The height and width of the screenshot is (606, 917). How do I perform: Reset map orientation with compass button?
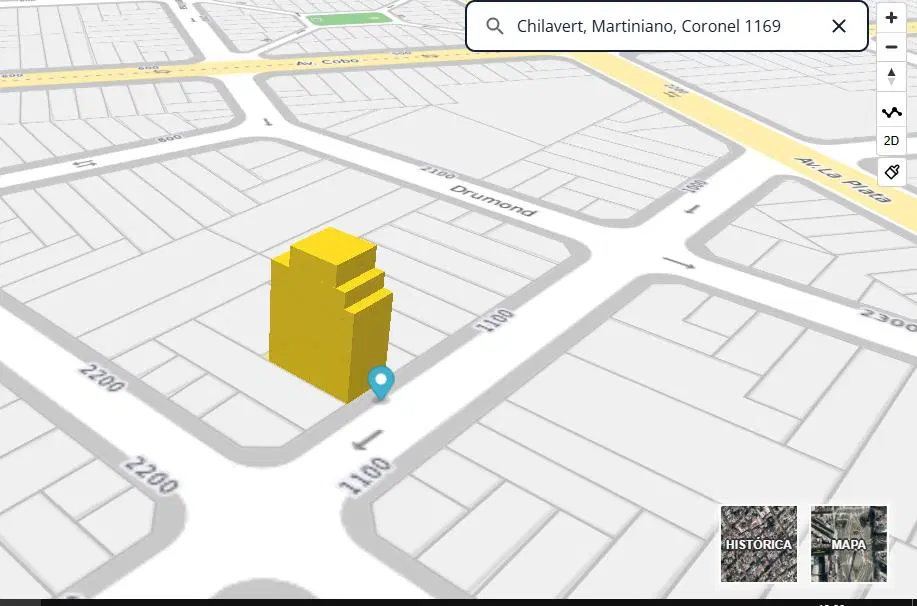point(891,77)
